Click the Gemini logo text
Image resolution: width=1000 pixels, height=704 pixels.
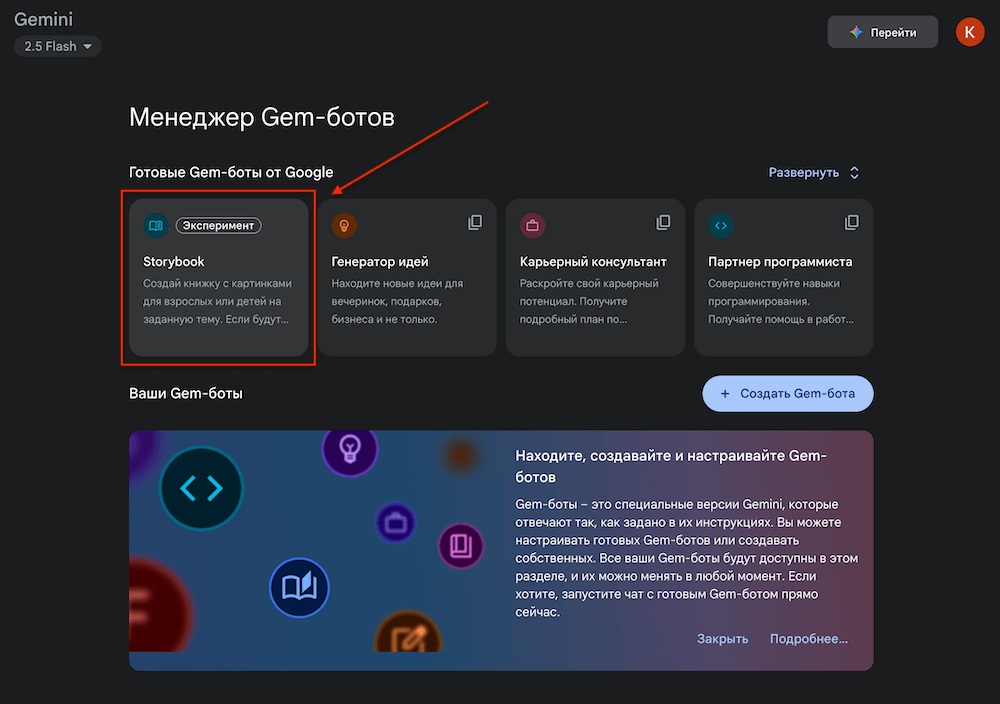43,19
